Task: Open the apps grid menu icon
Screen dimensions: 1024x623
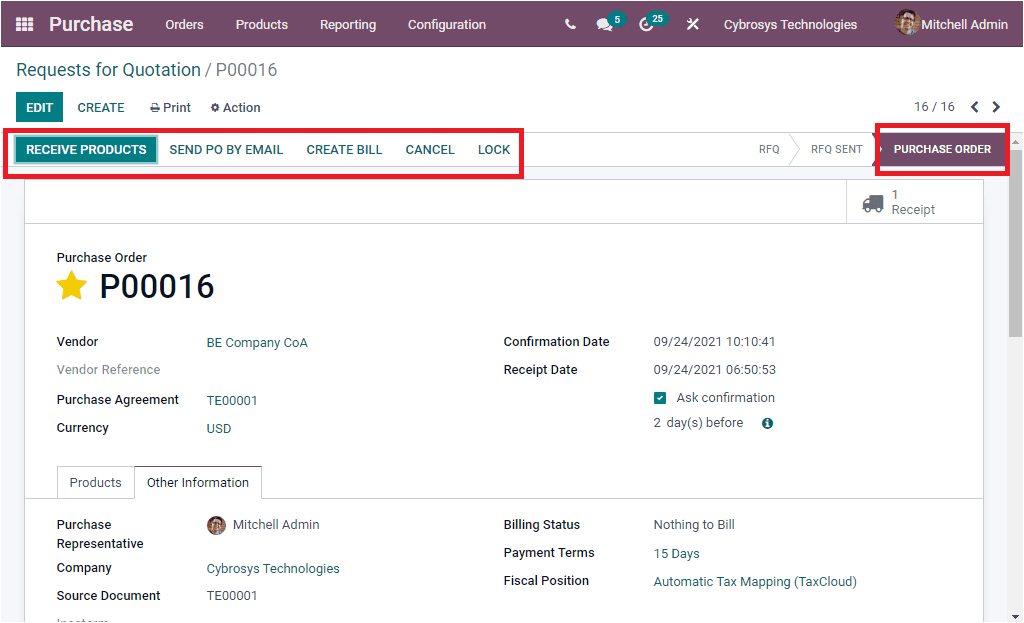Action: pyautogui.click(x=22, y=24)
